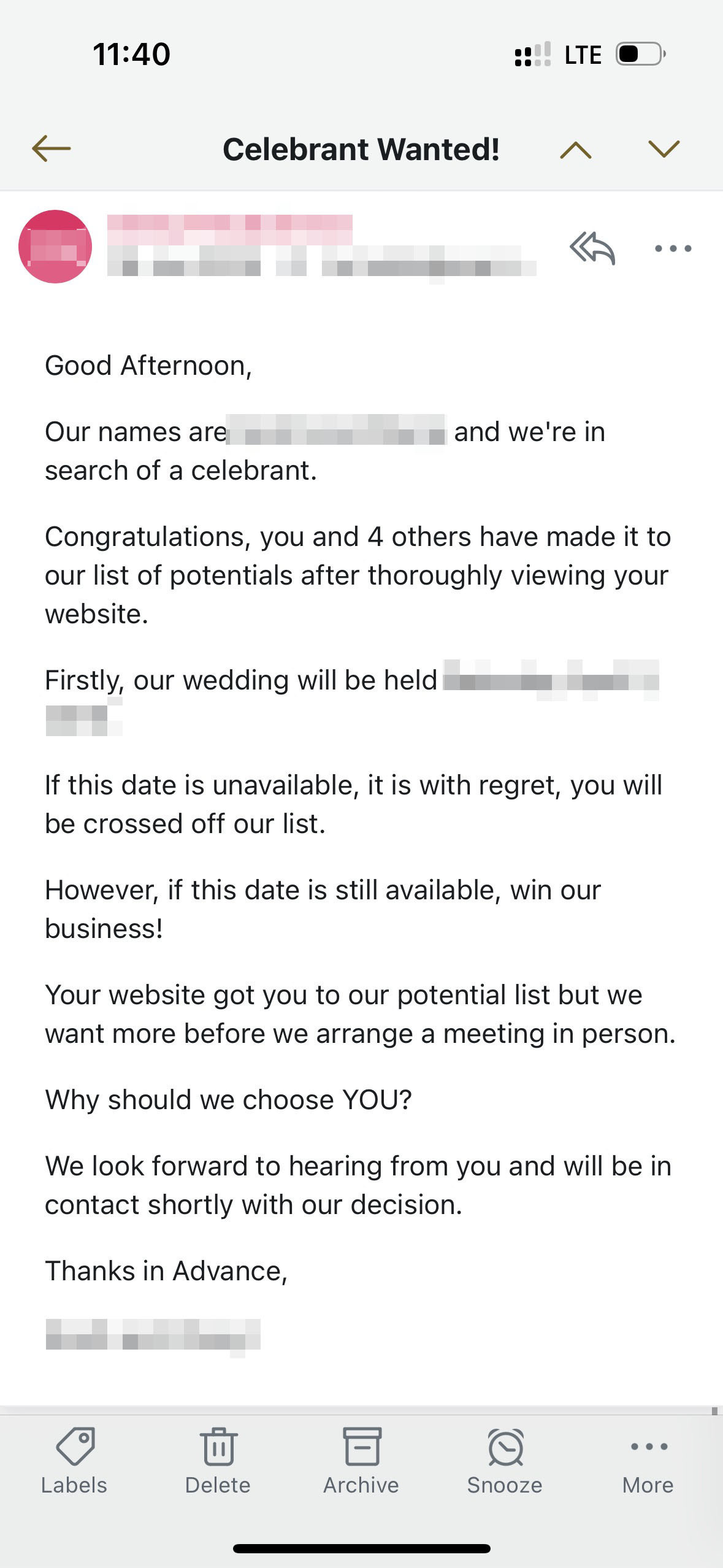Tap the reply all arrow icon

point(592,248)
